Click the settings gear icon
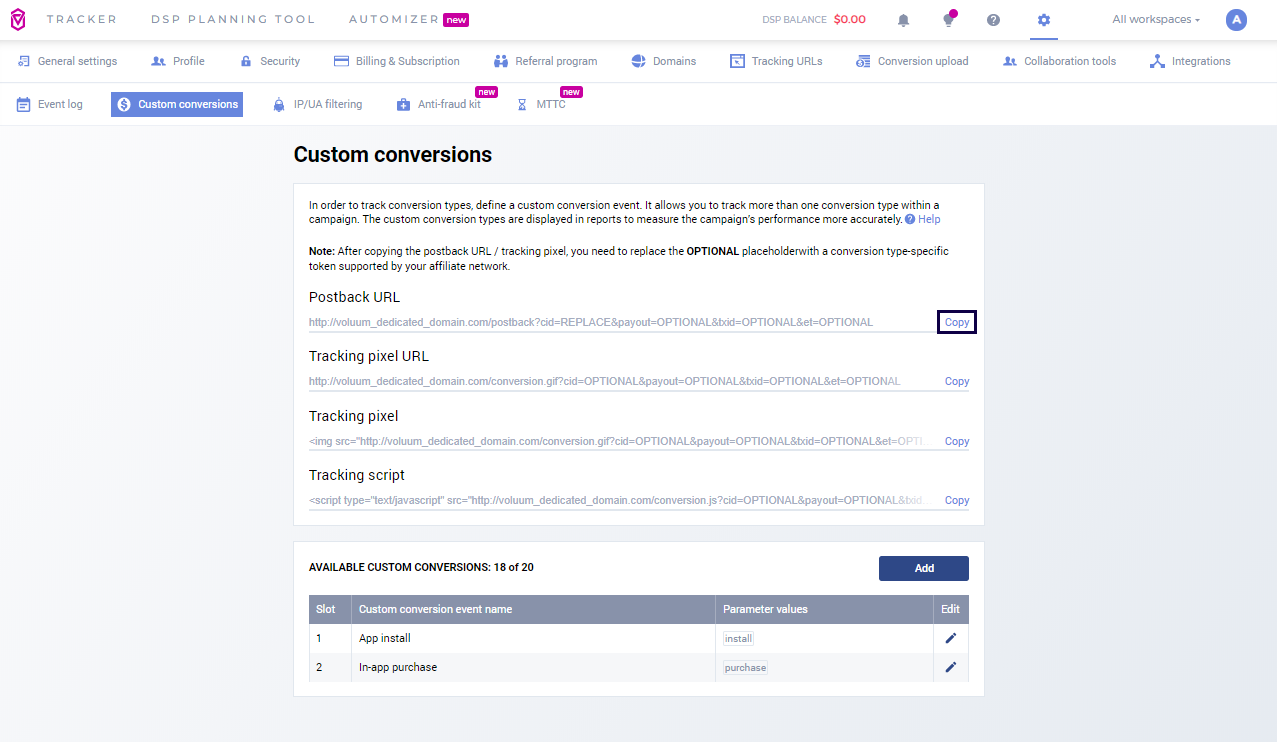The image size is (1277, 742). [x=1043, y=20]
